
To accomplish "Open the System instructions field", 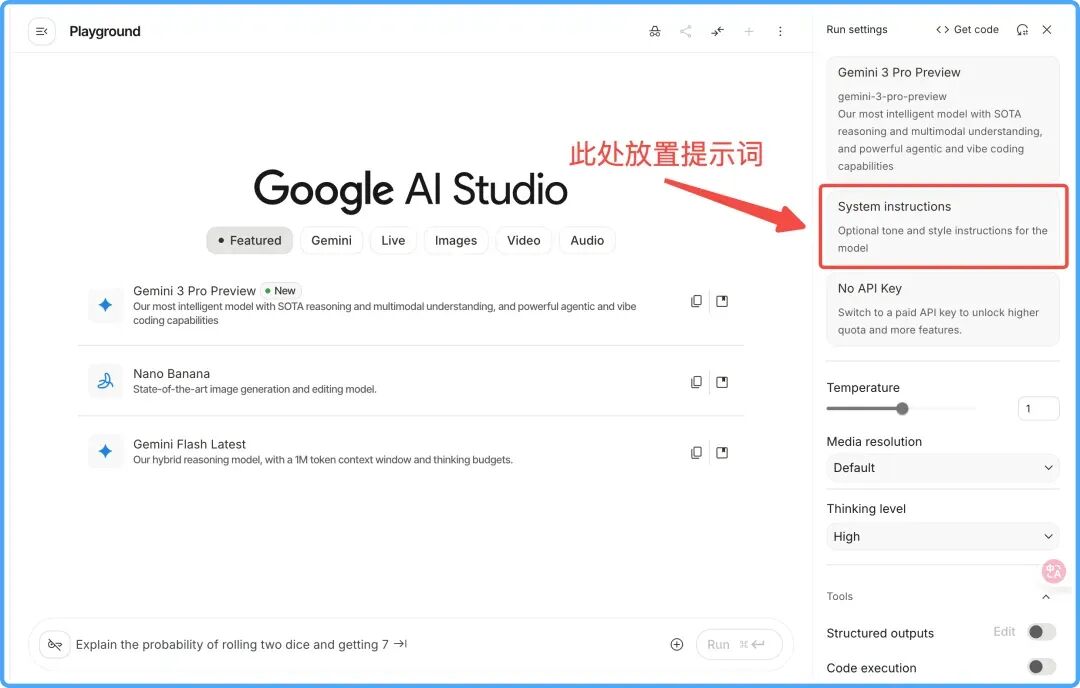I will [942, 226].
